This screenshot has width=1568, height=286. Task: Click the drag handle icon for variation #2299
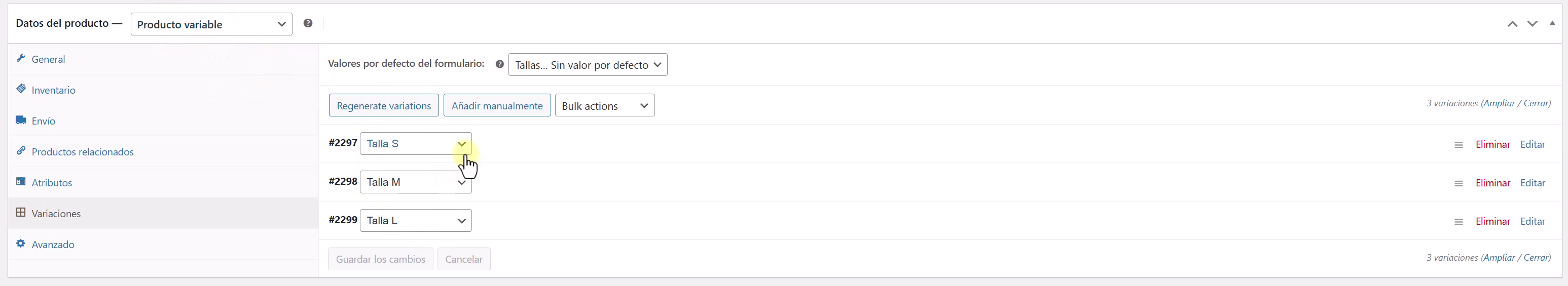tap(1458, 222)
